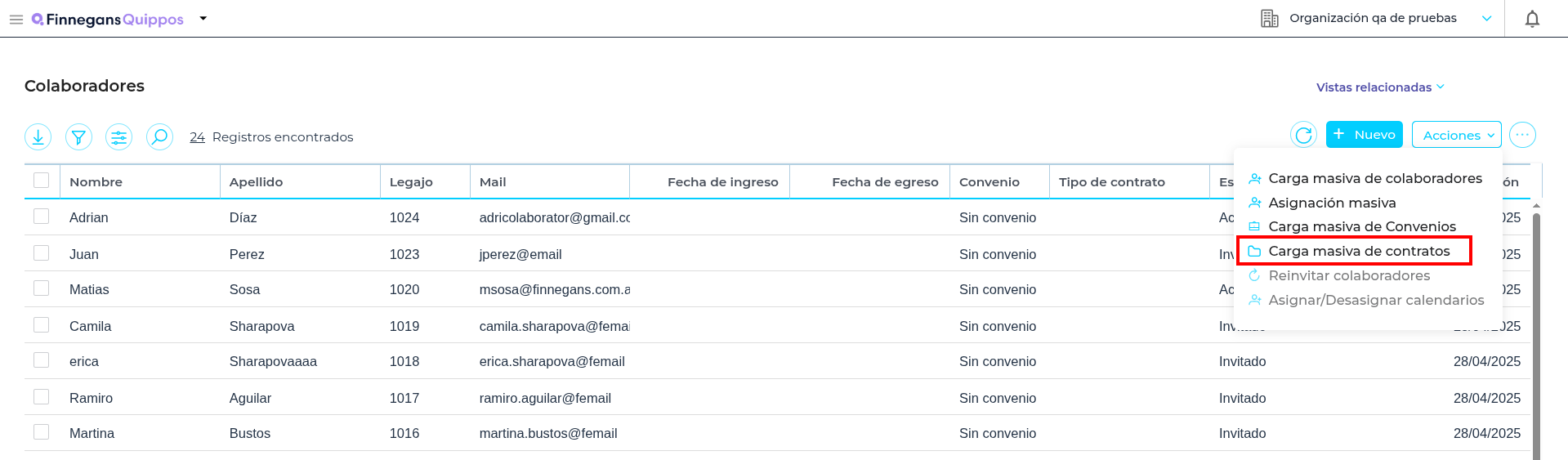Click the search magnifier icon
Image resolution: width=1568 pixels, height=460 pixels.
click(x=159, y=136)
